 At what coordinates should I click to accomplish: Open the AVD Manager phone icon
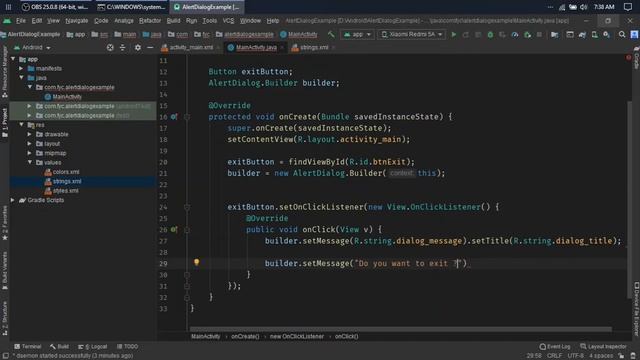pyautogui.click(x=594, y=35)
